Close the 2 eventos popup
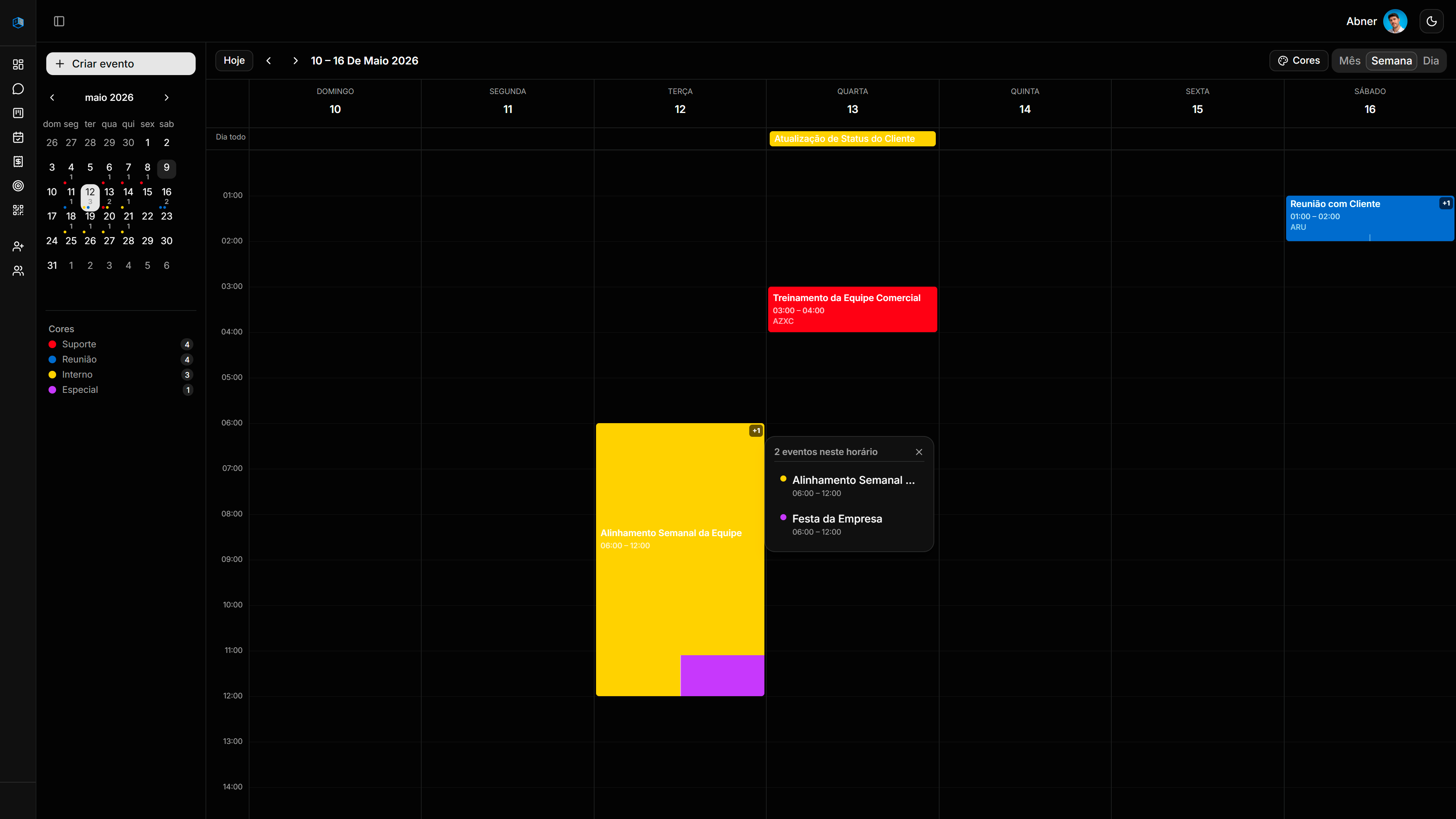The height and width of the screenshot is (819, 1456). coord(919,452)
